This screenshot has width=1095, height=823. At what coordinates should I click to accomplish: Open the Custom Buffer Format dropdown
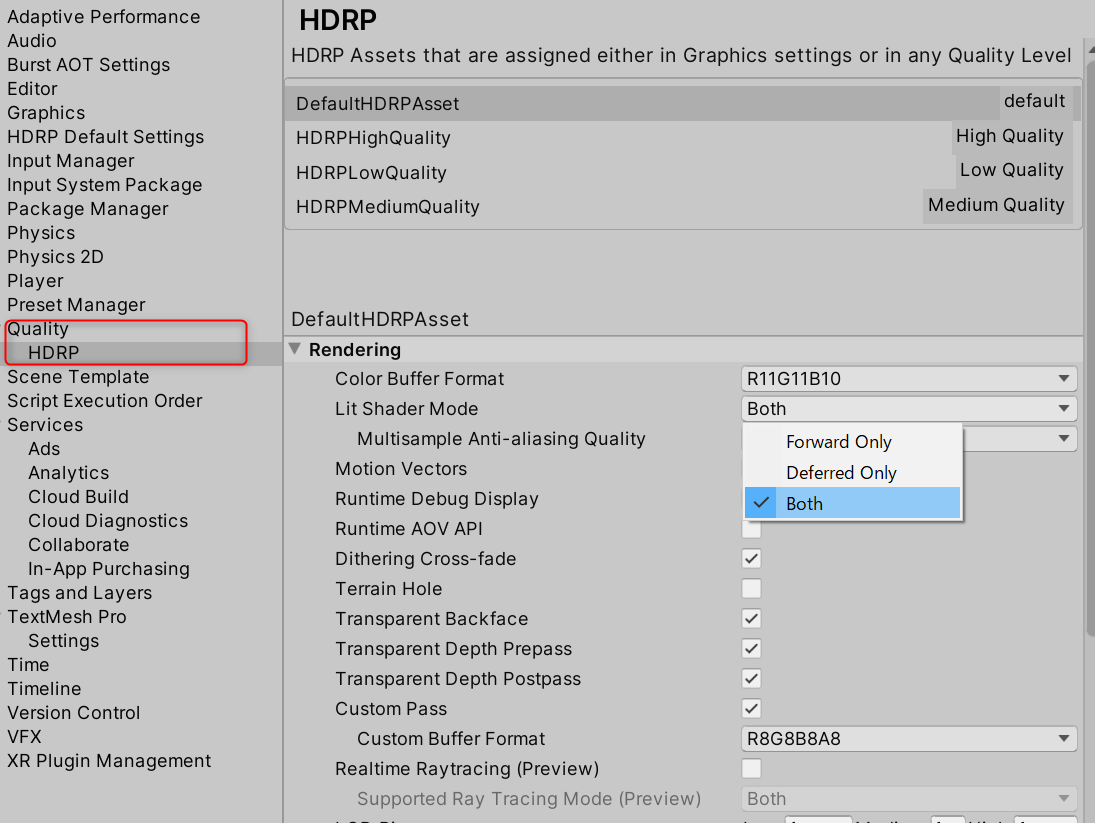pos(907,739)
